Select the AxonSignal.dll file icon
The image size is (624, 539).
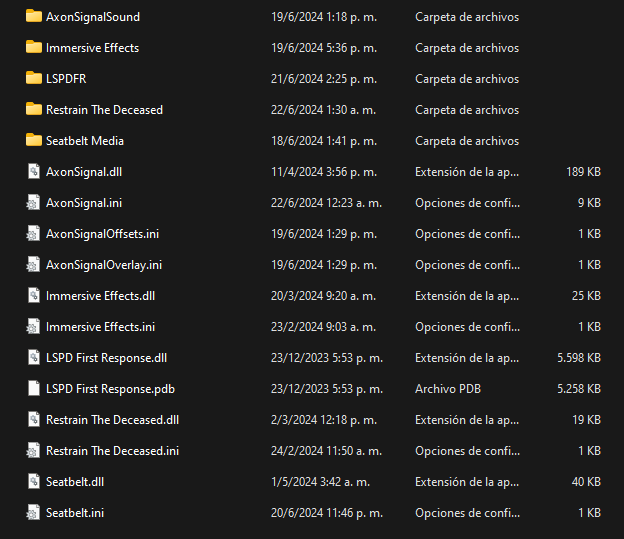pos(34,172)
